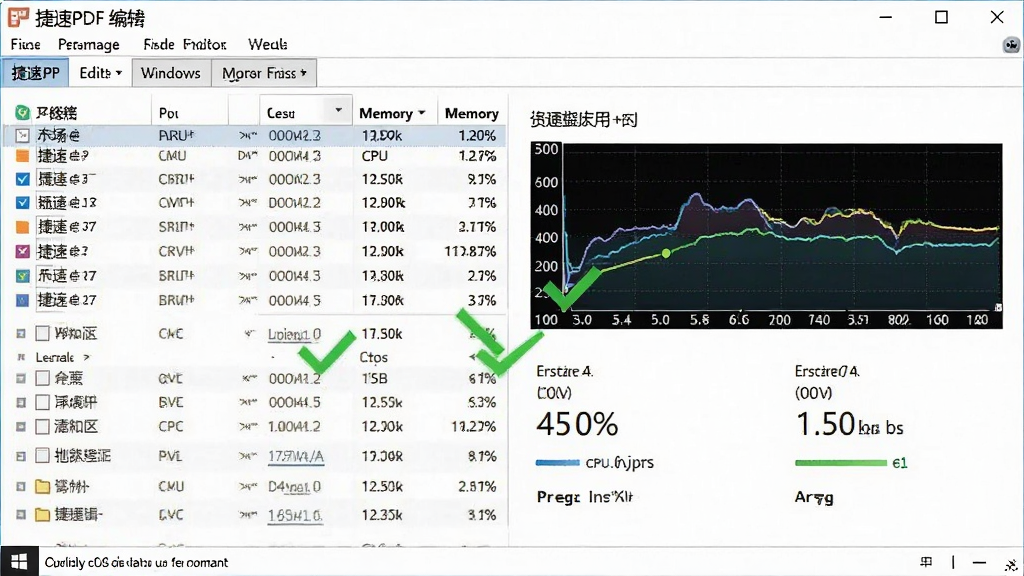The height and width of the screenshot is (576, 1024).
Task: Click the blue icon in the 17.80k row
Action: [x=23, y=300]
